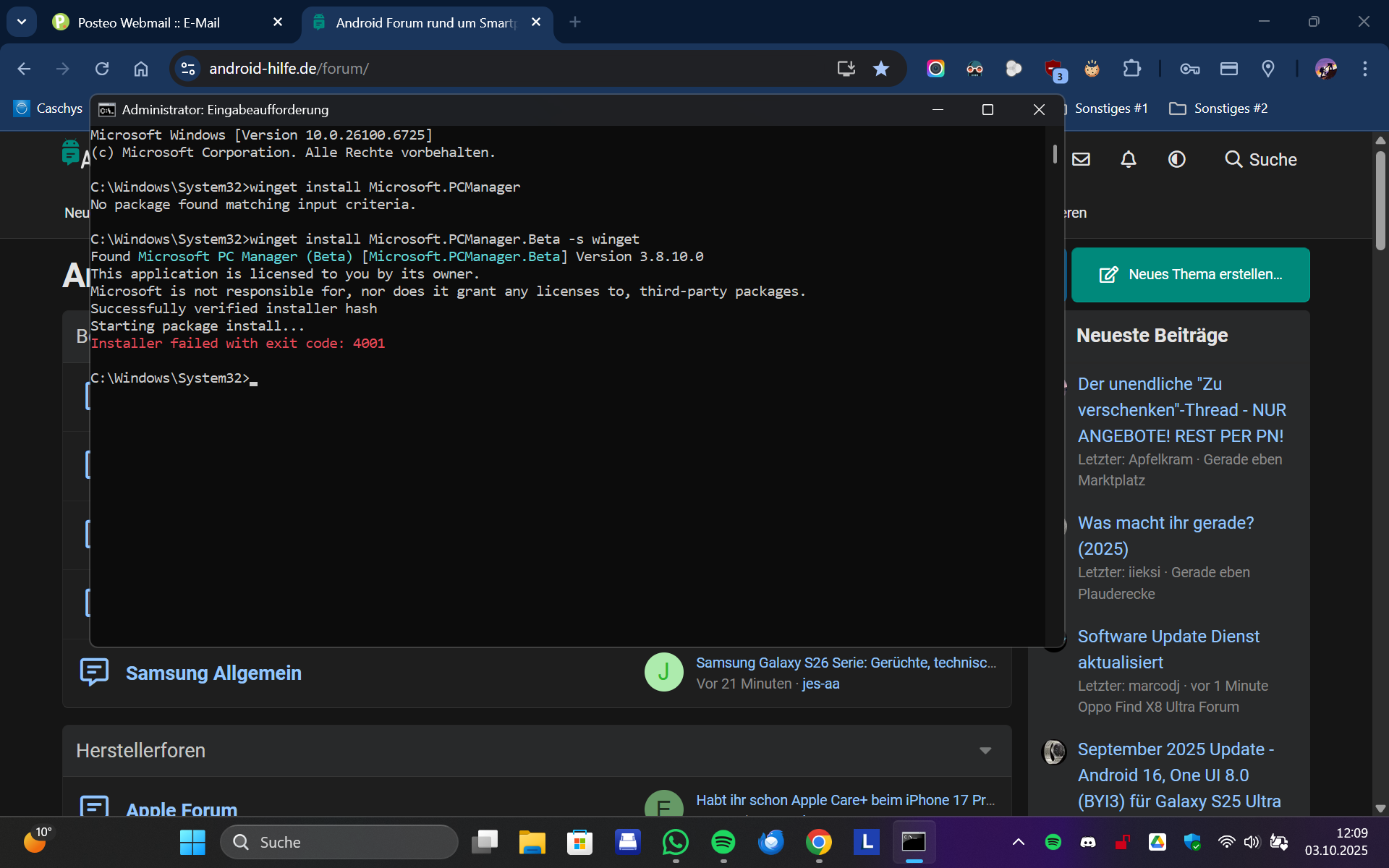
Task: Collapse the Herstellerforen section chevron
Action: tap(985, 751)
